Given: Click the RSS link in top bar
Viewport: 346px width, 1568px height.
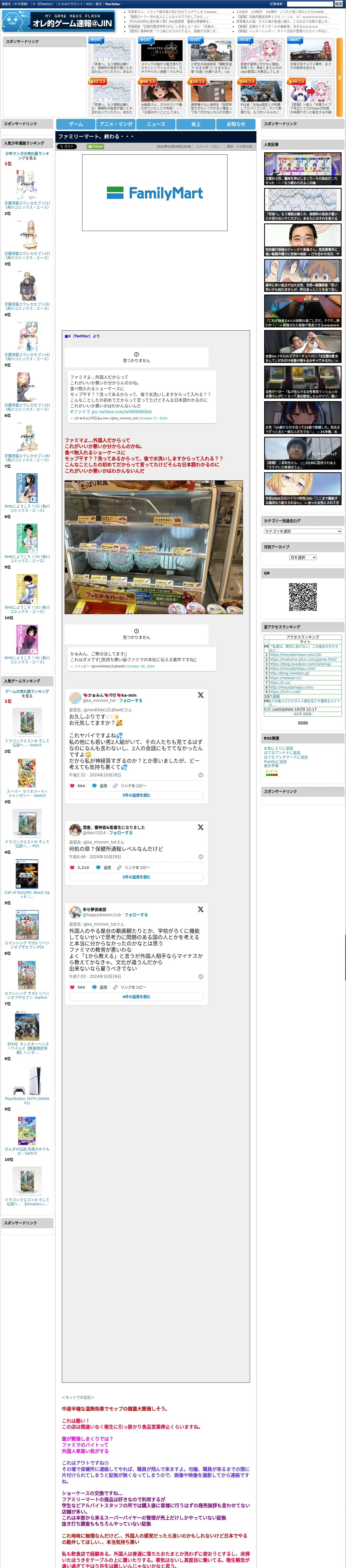Looking at the screenshot, I should click(x=89, y=4).
